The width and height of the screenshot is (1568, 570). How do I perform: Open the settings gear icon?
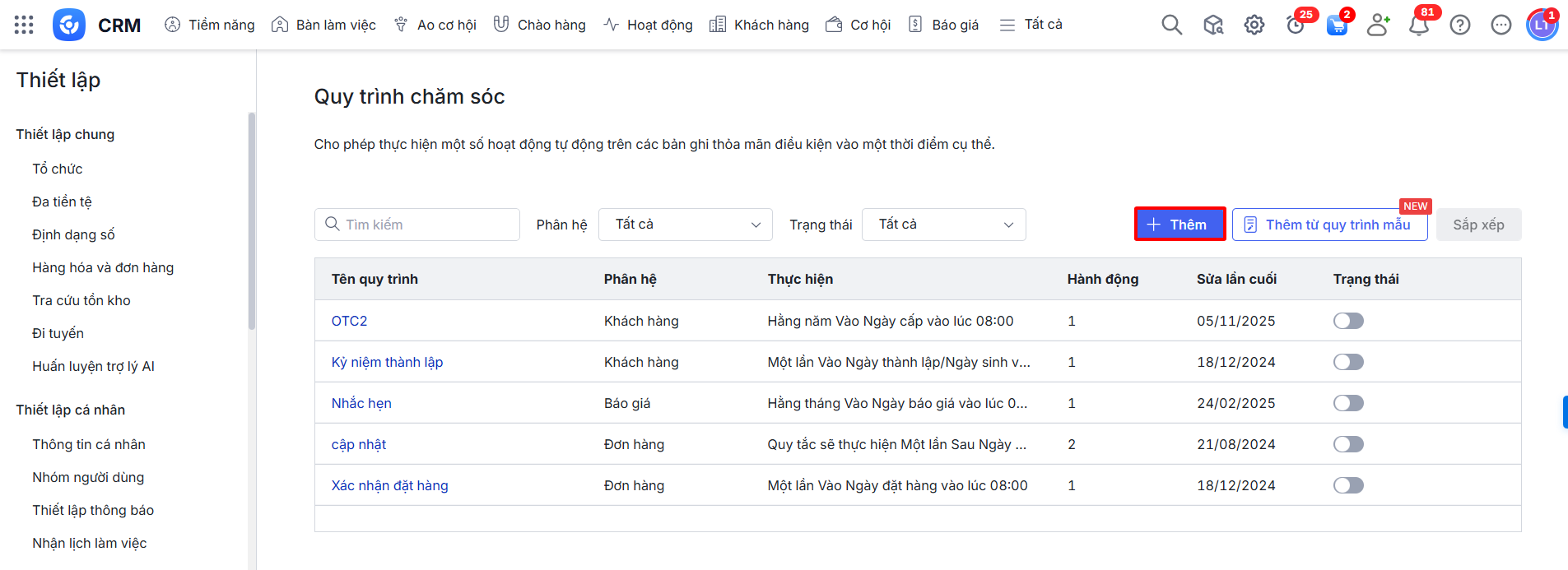[x=1254, y=25]
